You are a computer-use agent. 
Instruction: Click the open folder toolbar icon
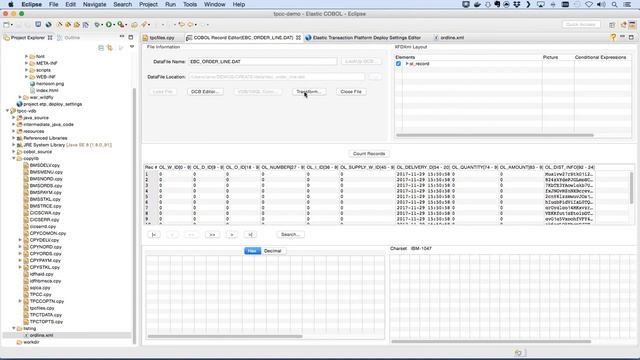[x=134, y=24]
